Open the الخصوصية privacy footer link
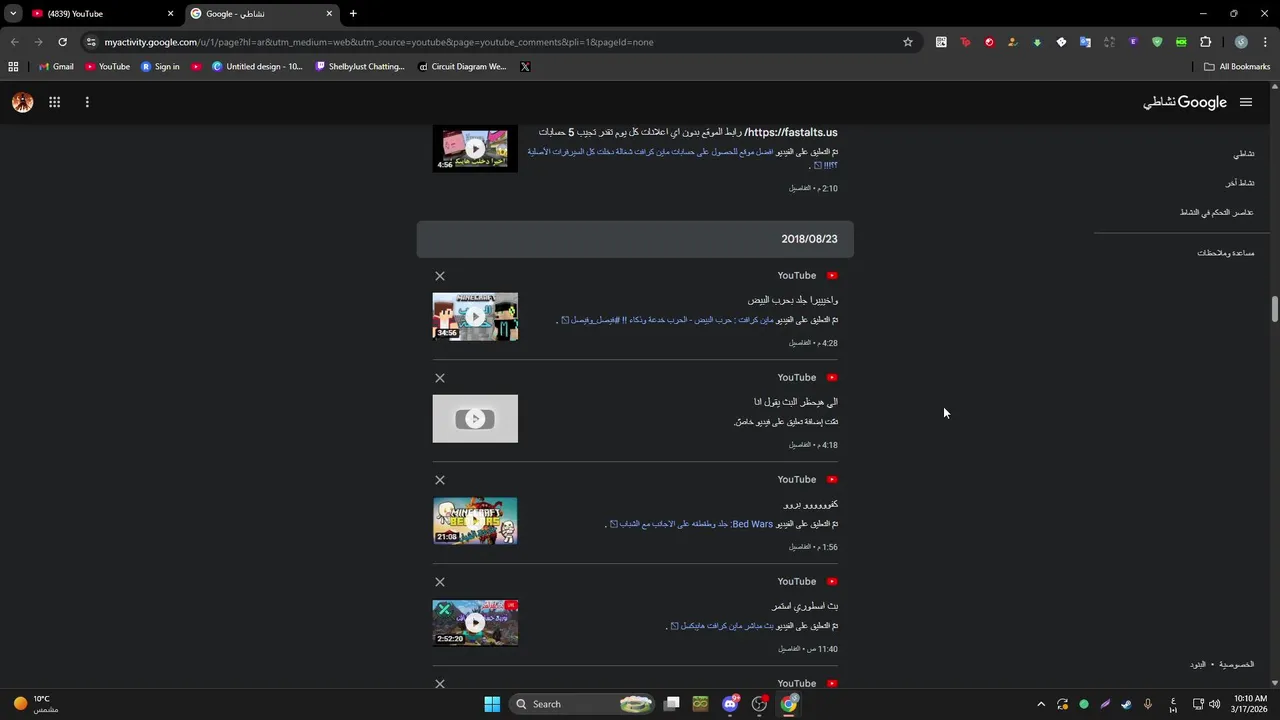The width and height of the screenshot is (1280, 720). 1237,664
